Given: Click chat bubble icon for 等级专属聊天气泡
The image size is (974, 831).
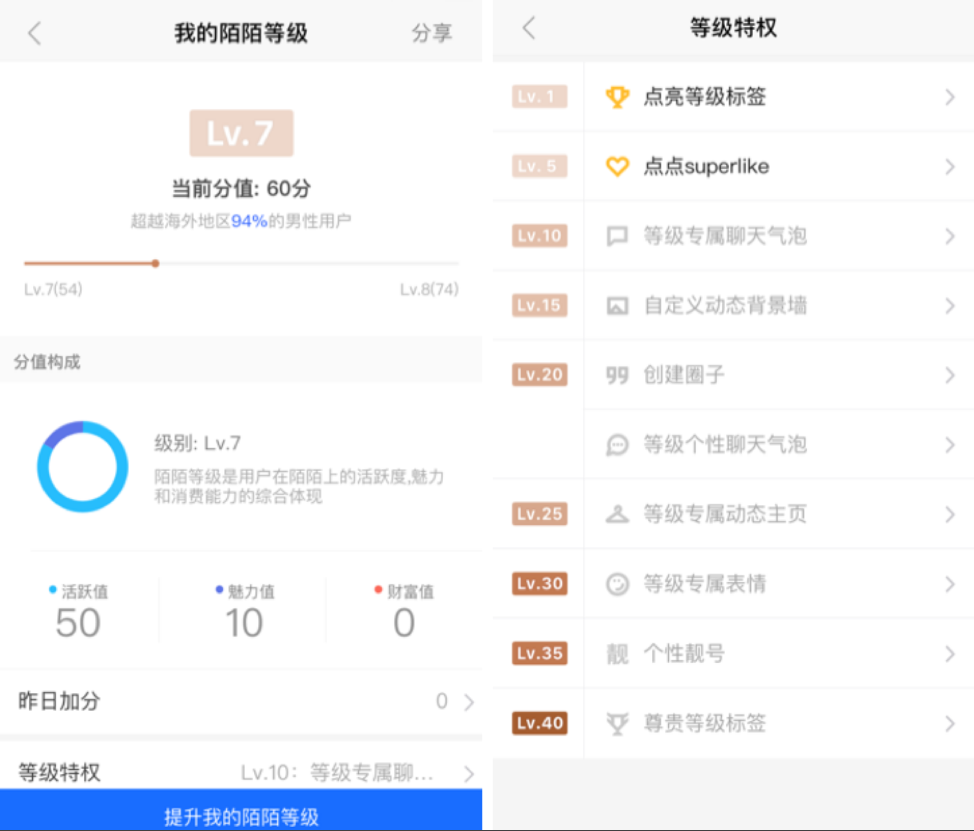Looking at the screenshot, I should [x=617, y=236].
